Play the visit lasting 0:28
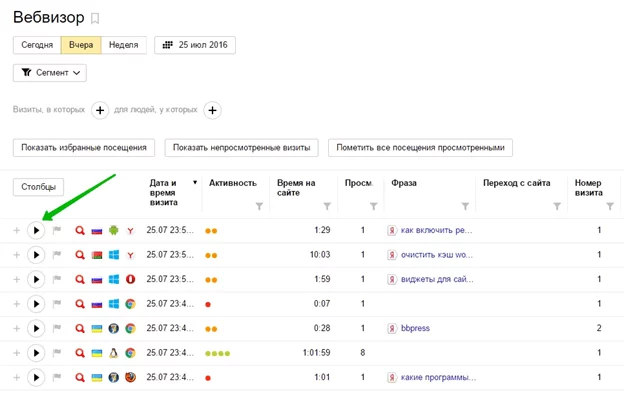The height and width of the screenshot is (393, 624). pyautogui.click(x=36, y=329)
